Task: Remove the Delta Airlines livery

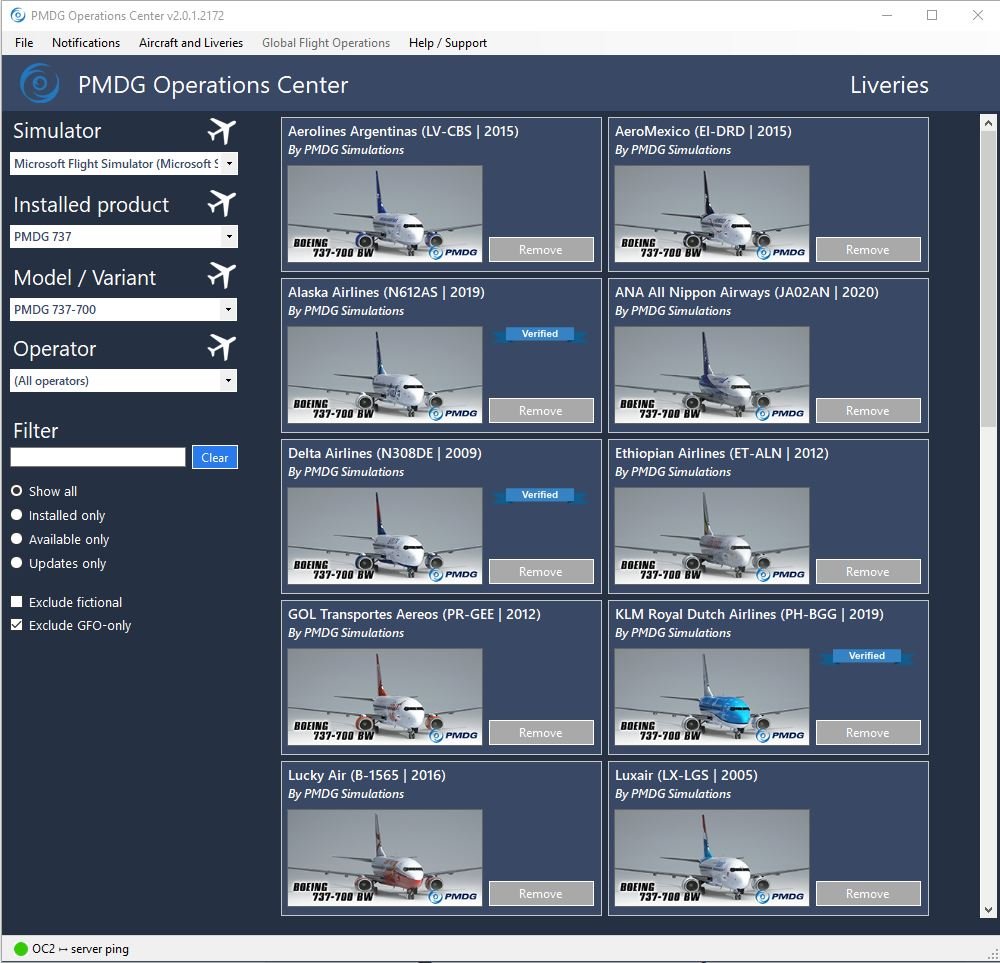Action: click(541, 571)
